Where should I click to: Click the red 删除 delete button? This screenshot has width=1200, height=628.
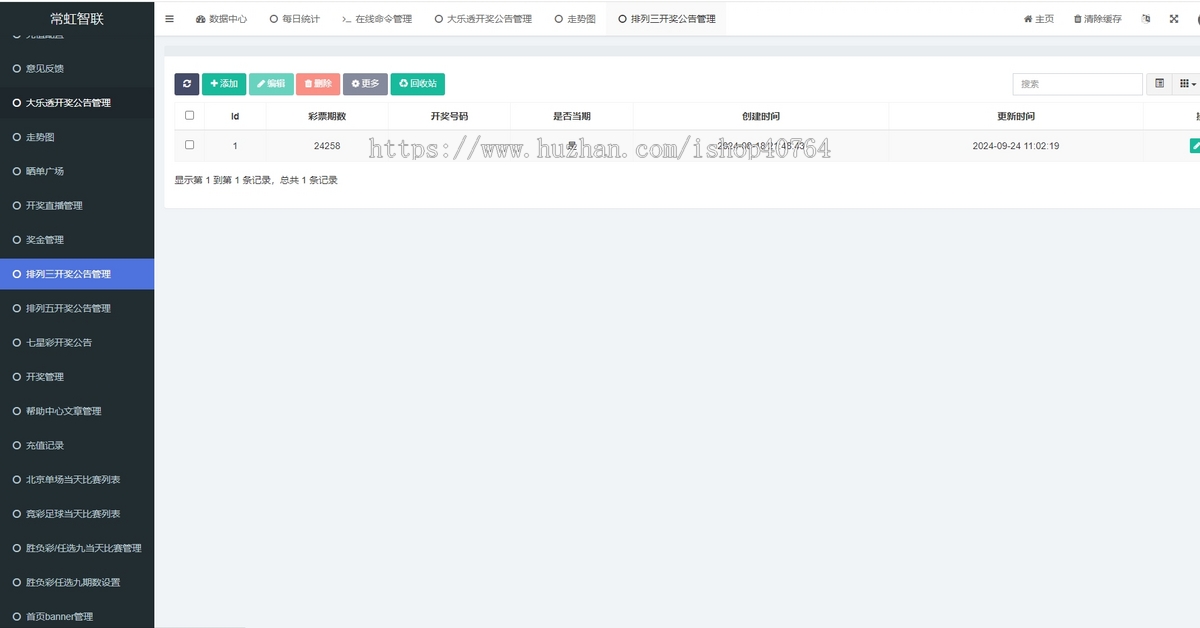coord(318,84)
